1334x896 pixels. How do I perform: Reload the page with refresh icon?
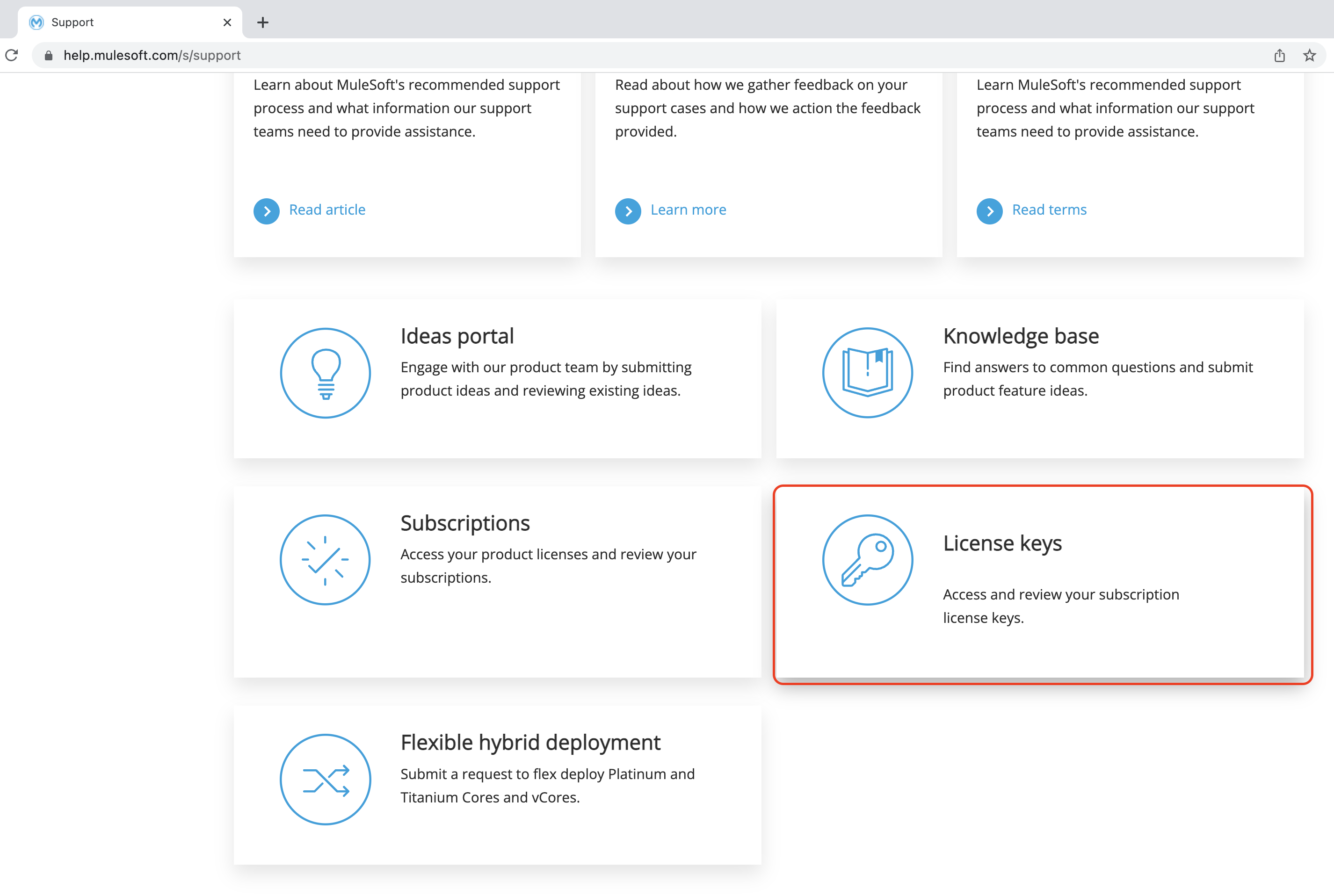pos(12,56)
